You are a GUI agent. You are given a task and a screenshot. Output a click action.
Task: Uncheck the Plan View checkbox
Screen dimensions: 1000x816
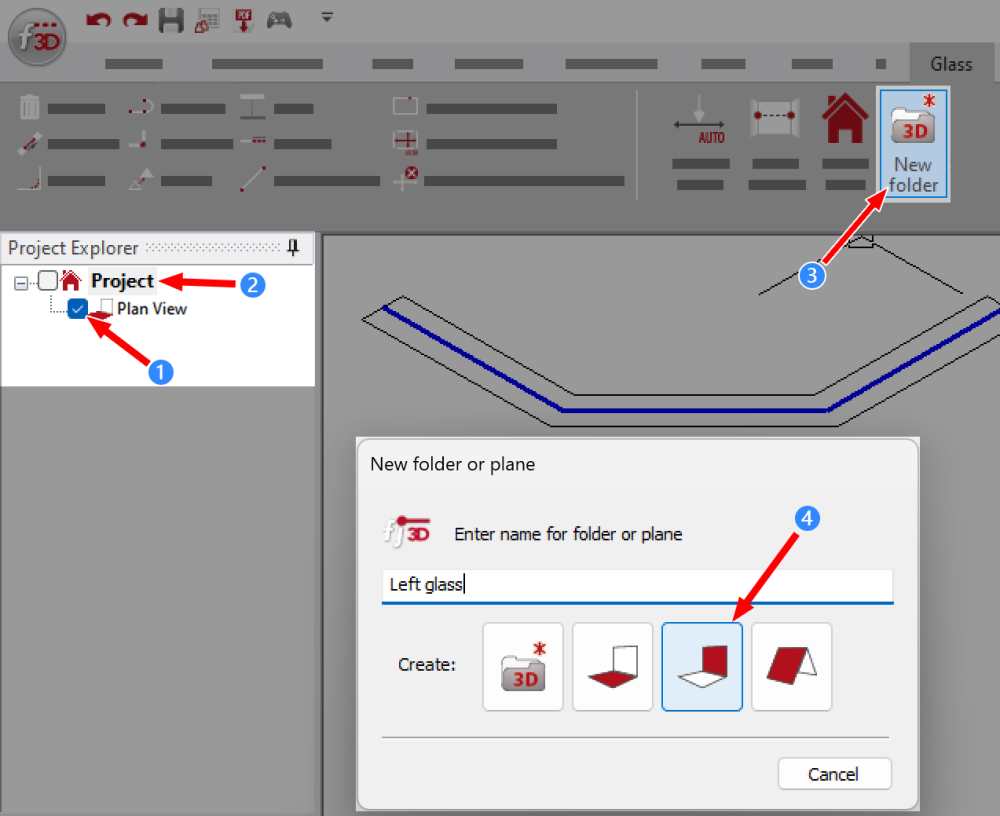click(77, 309)
